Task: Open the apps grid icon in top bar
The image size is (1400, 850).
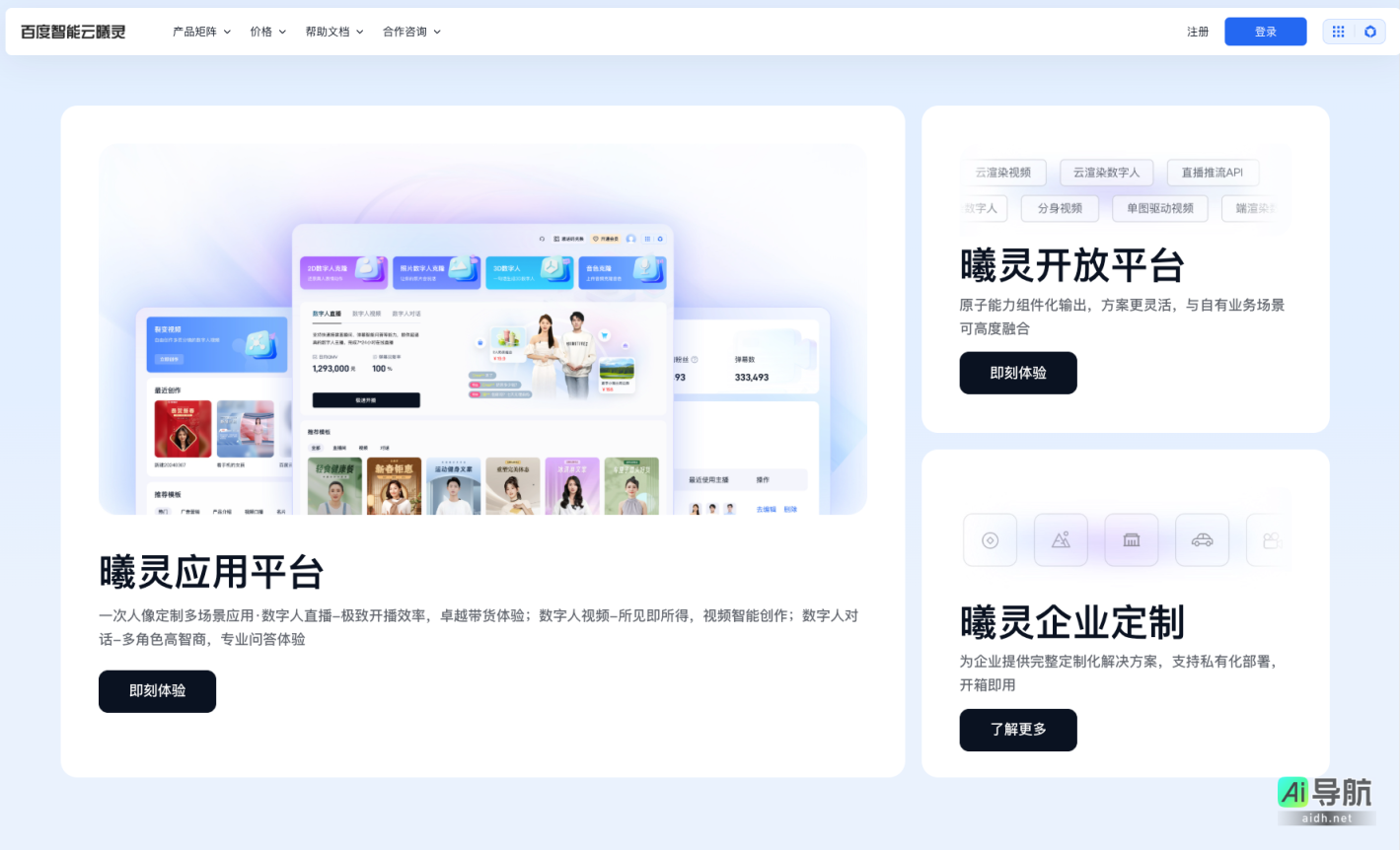Action: click(1338, 31)
